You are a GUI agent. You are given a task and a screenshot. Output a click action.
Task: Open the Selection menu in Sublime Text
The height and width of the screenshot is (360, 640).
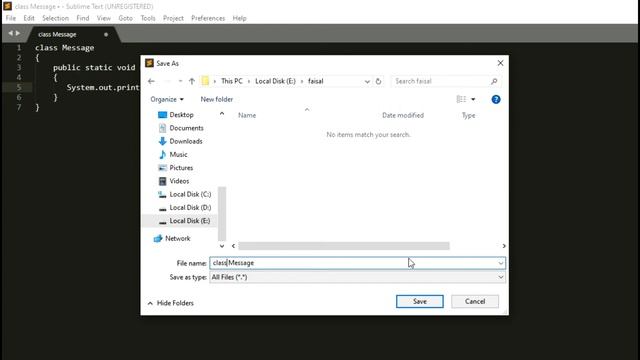point(56,18)
